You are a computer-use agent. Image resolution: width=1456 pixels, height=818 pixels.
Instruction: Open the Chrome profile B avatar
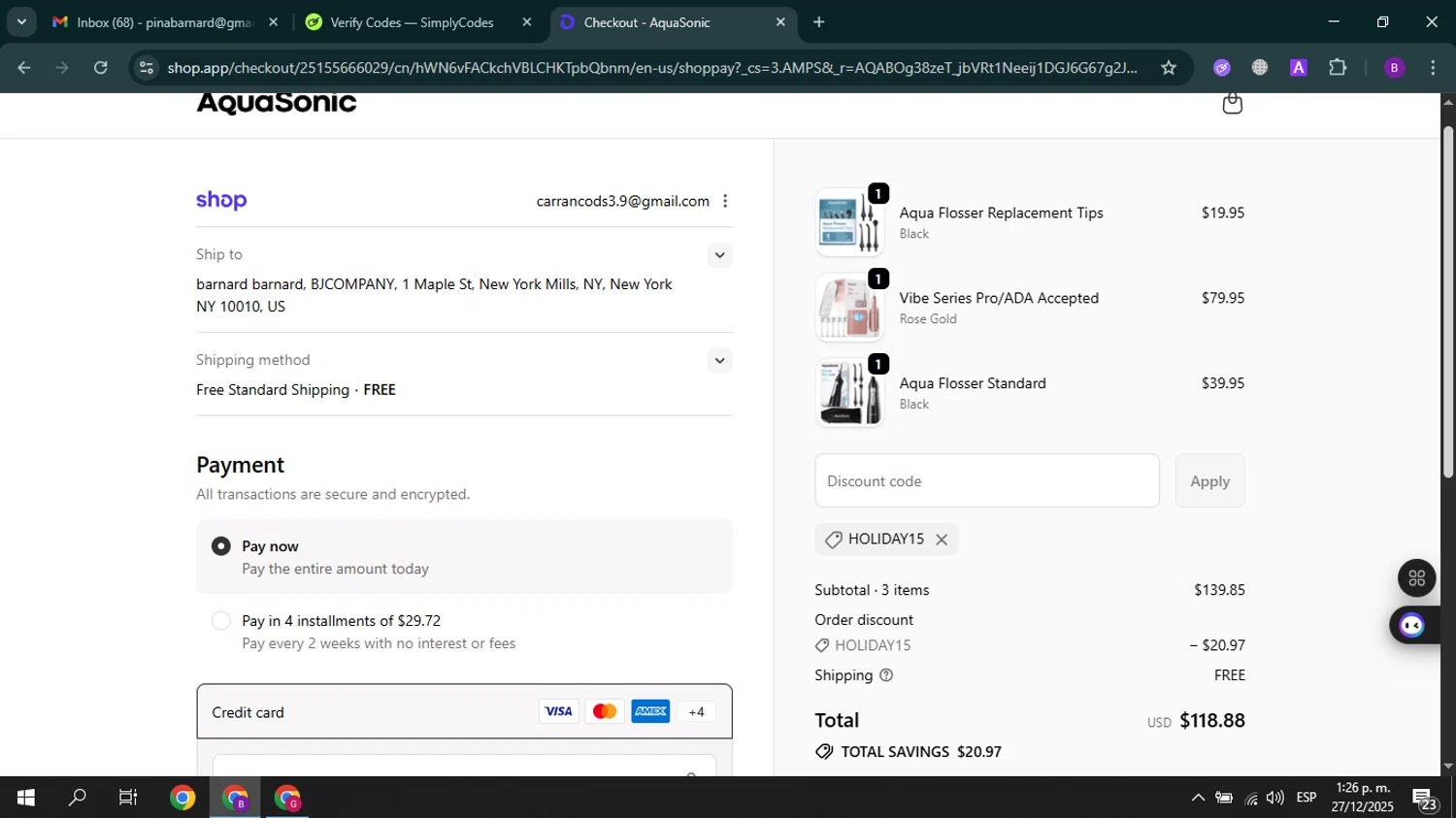pyautogui.click(x=1394, y=67)
